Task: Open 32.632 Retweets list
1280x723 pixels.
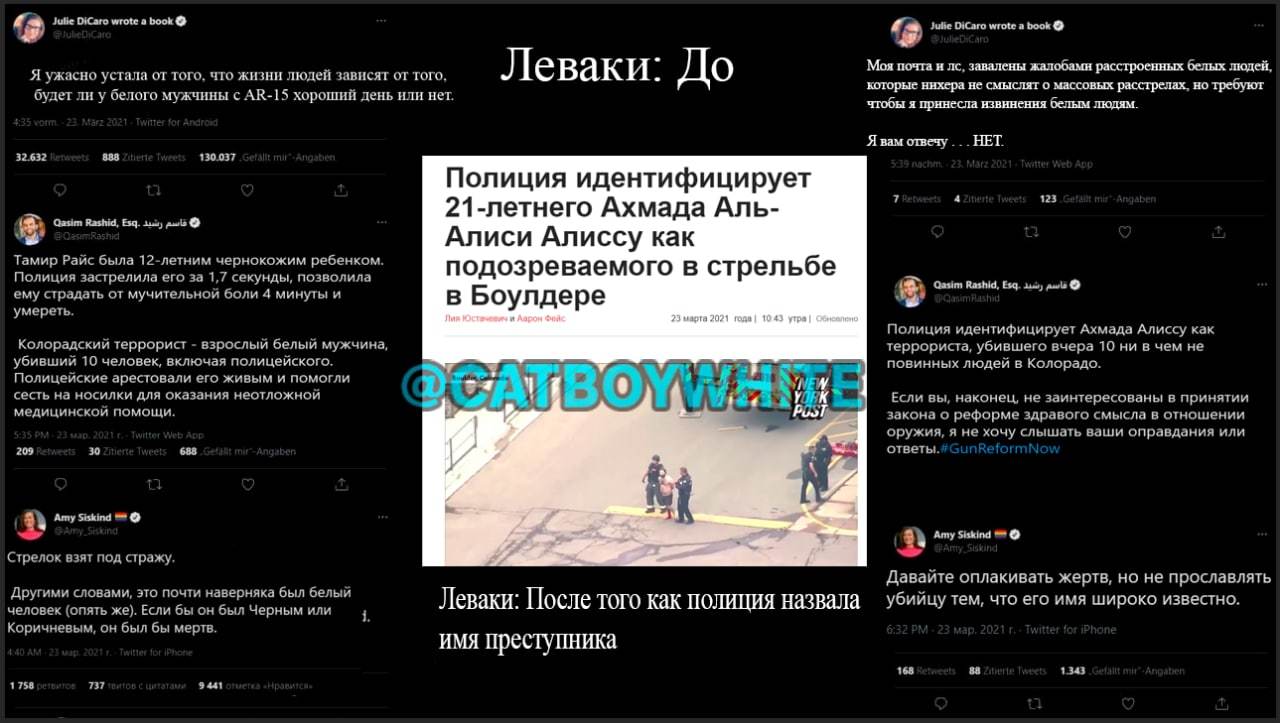Action: point(52,157)
